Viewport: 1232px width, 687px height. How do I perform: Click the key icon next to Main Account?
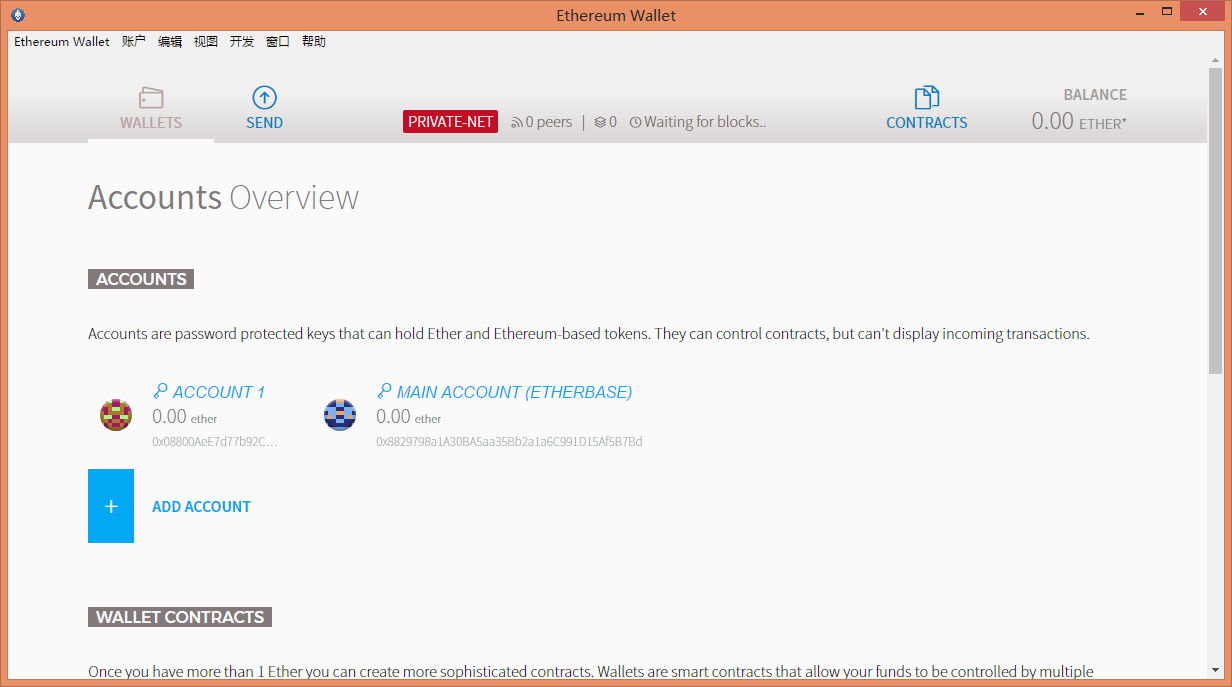coord(384,392)
